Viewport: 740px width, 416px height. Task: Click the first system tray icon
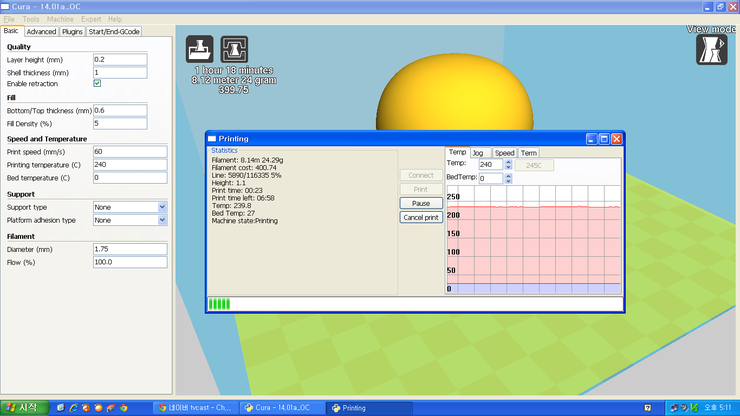pos(673,408)
